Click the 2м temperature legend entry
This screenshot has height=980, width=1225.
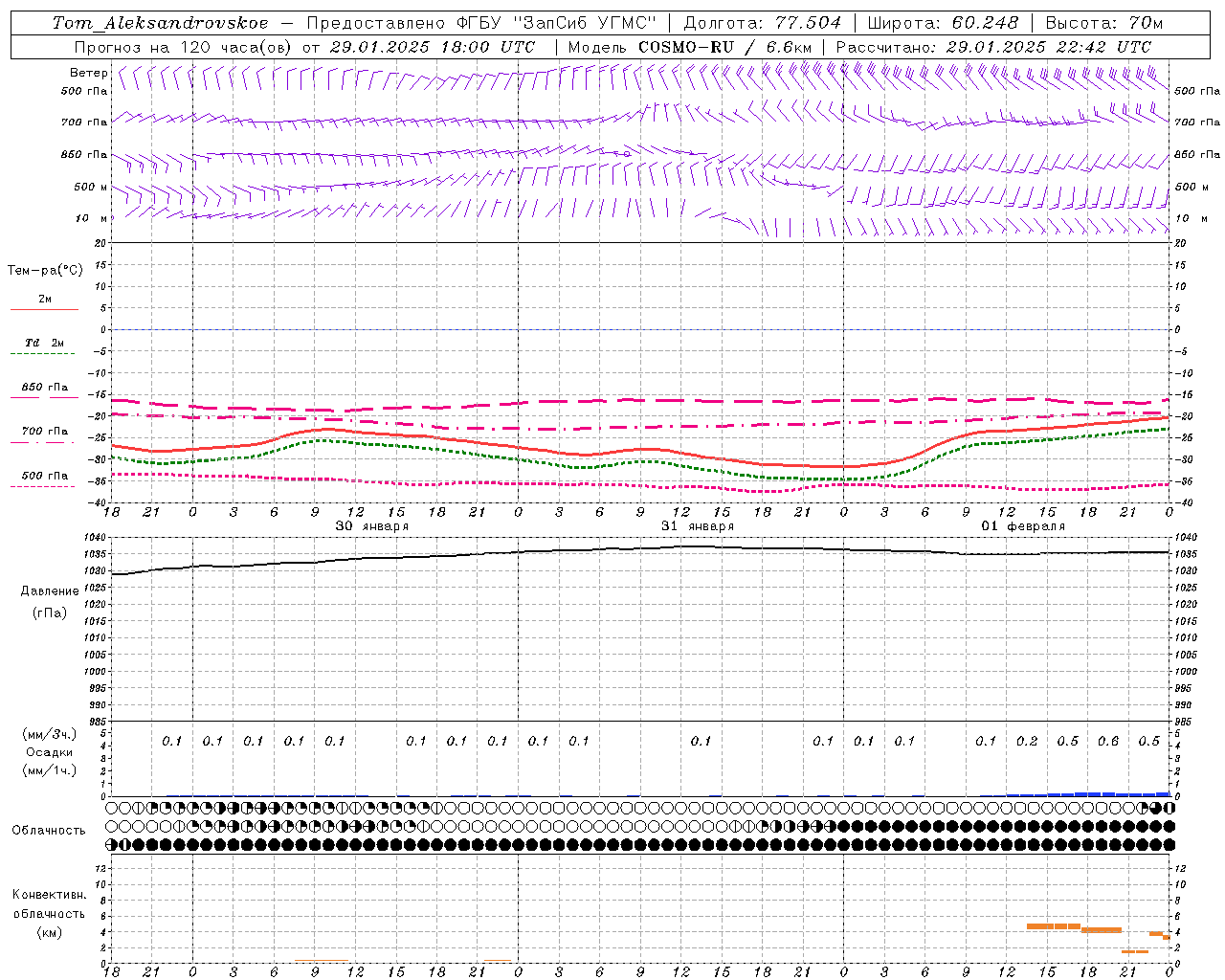pos(45,300)
